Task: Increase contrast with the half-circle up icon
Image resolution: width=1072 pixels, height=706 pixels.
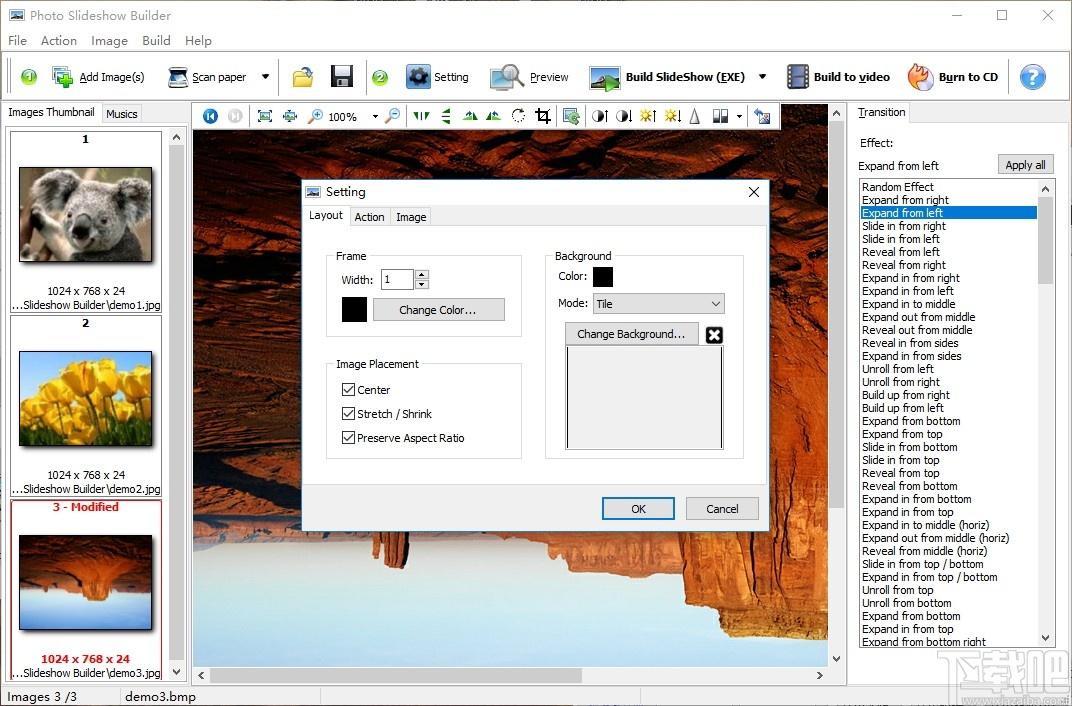Action: 600,116
